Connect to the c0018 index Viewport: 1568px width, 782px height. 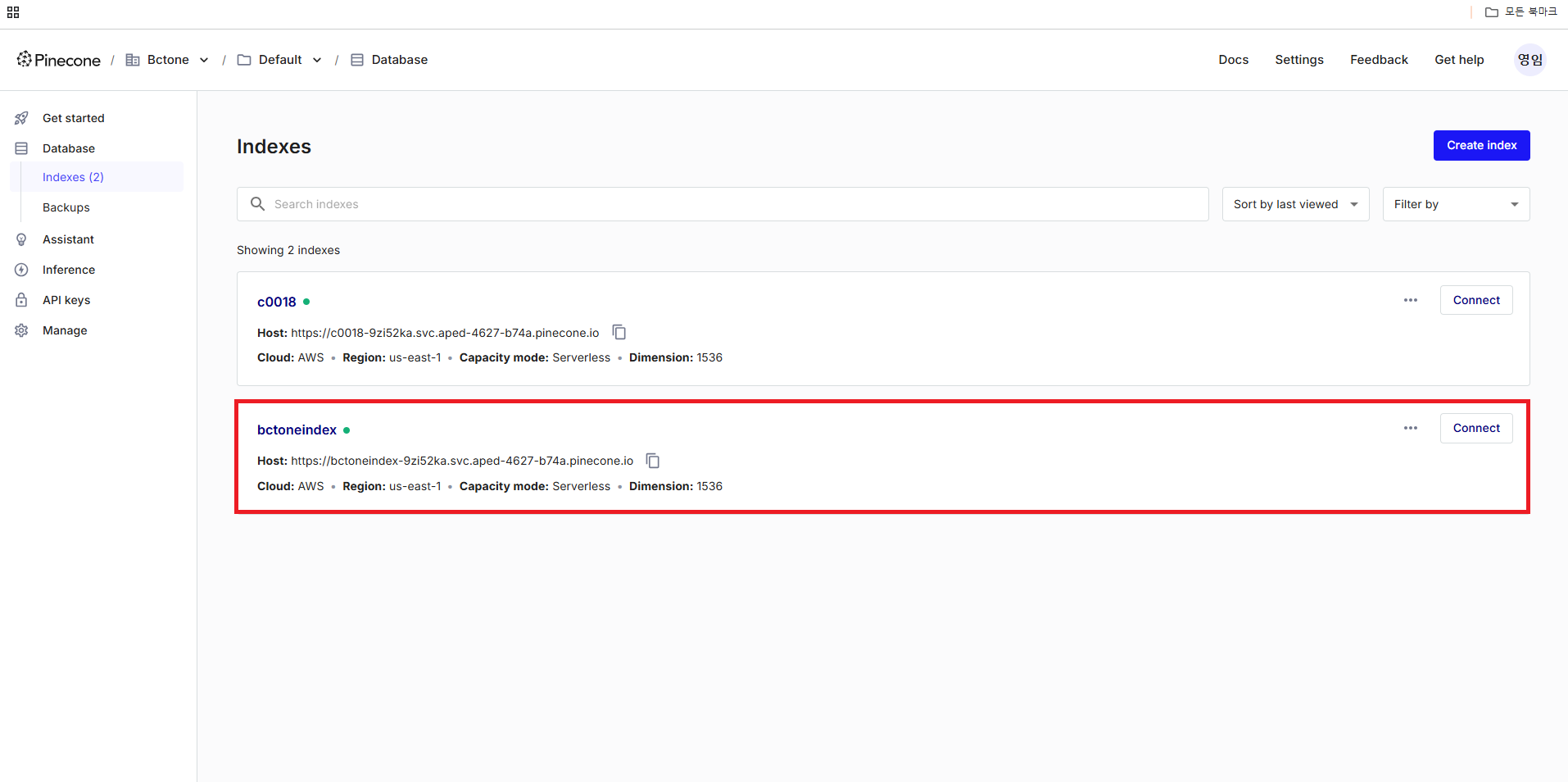pyautogui.click(x=1476, y=300)
